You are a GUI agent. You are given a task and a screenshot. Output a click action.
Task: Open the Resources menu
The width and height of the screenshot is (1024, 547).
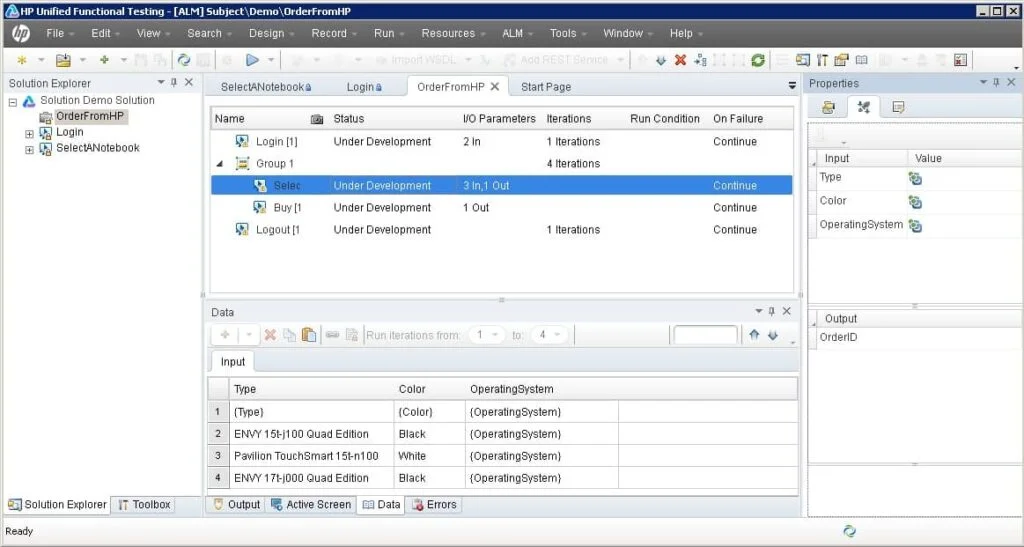(453, 33)
